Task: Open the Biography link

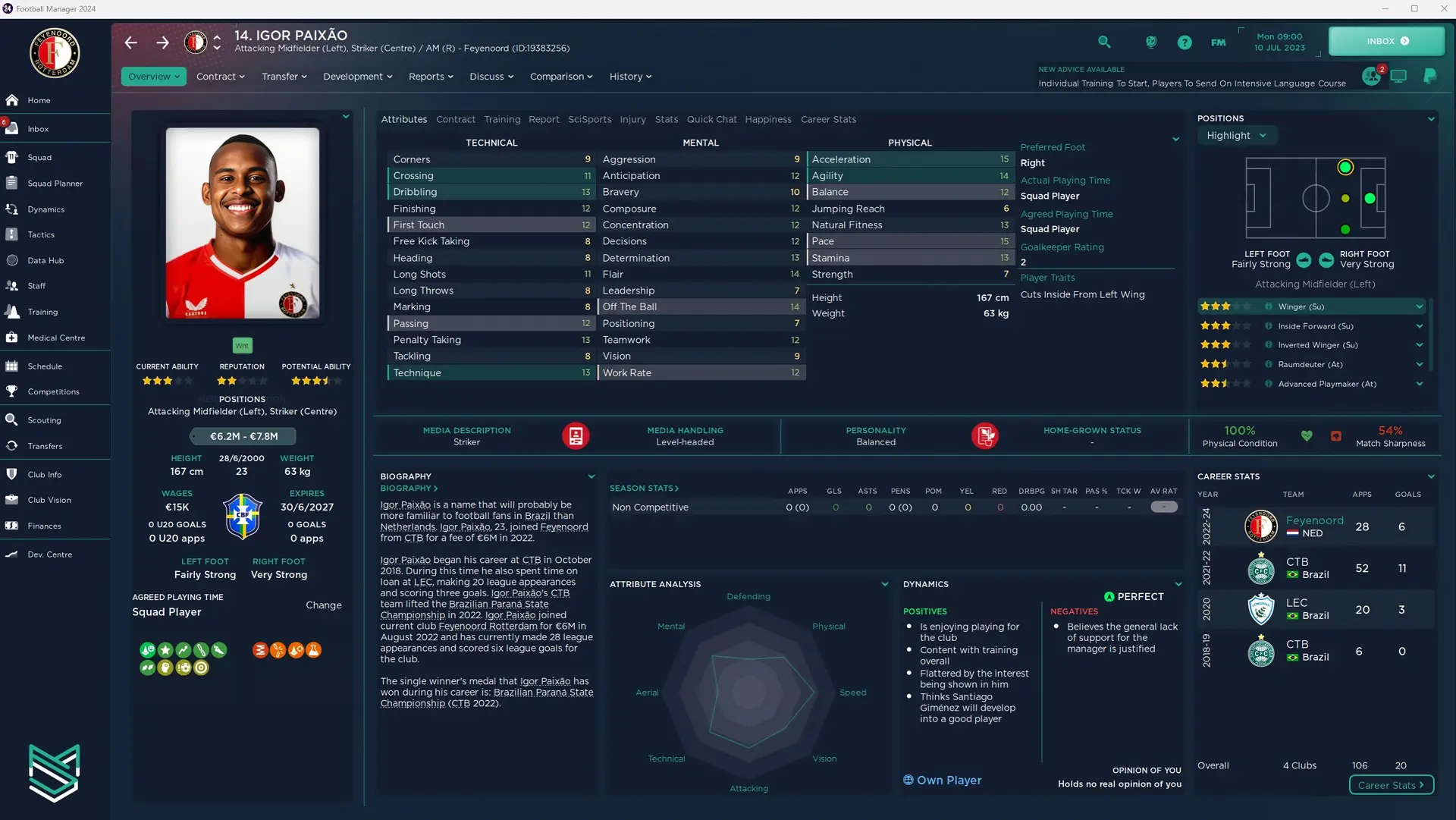Action: (409, 489)
